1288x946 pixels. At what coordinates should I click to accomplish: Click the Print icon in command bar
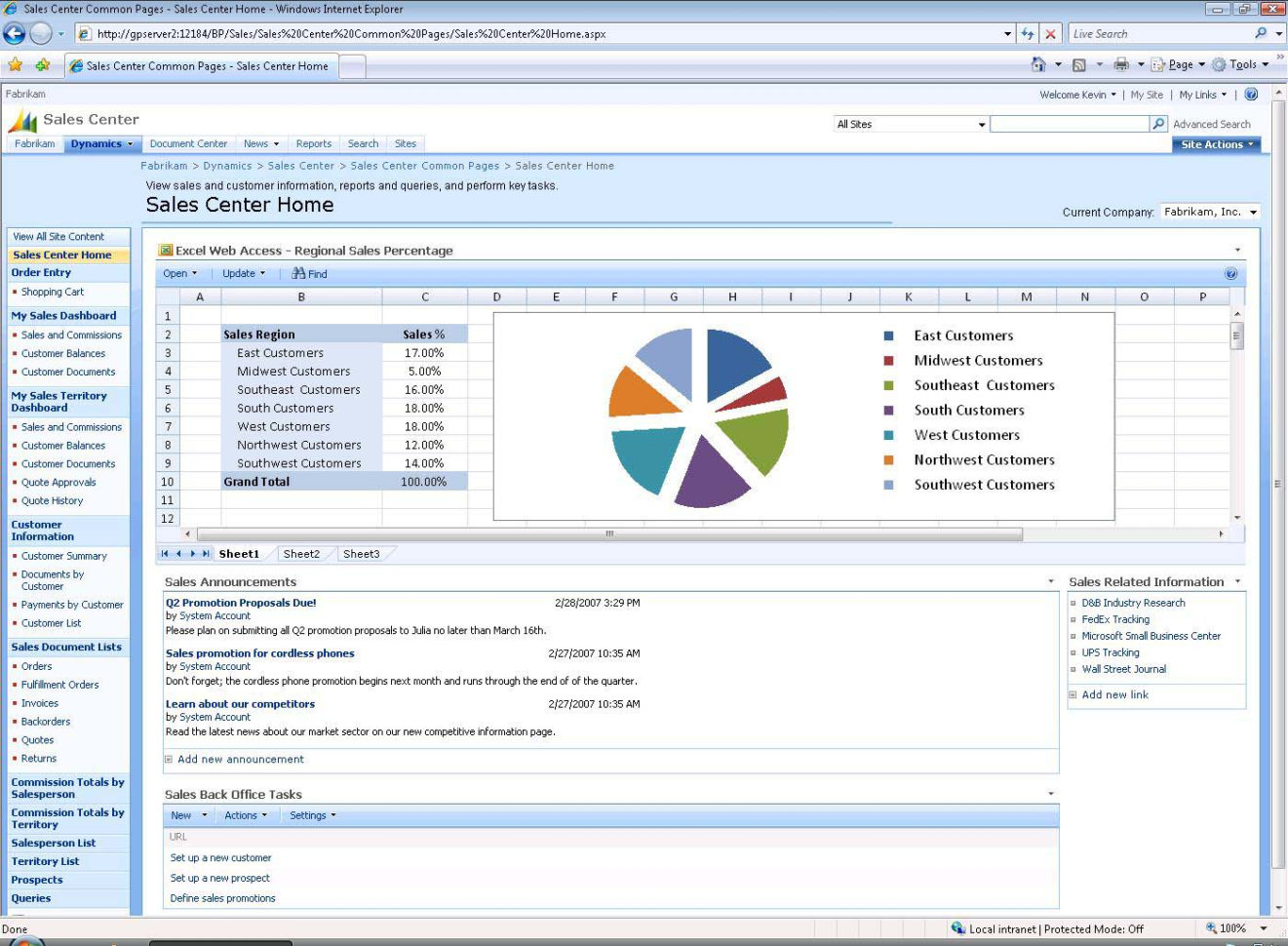[1121, 65]
